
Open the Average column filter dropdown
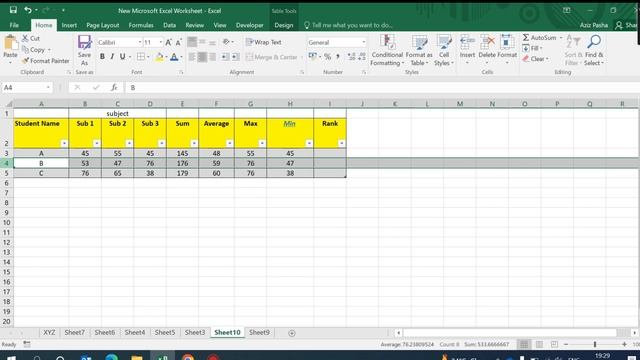click(229, 143)
